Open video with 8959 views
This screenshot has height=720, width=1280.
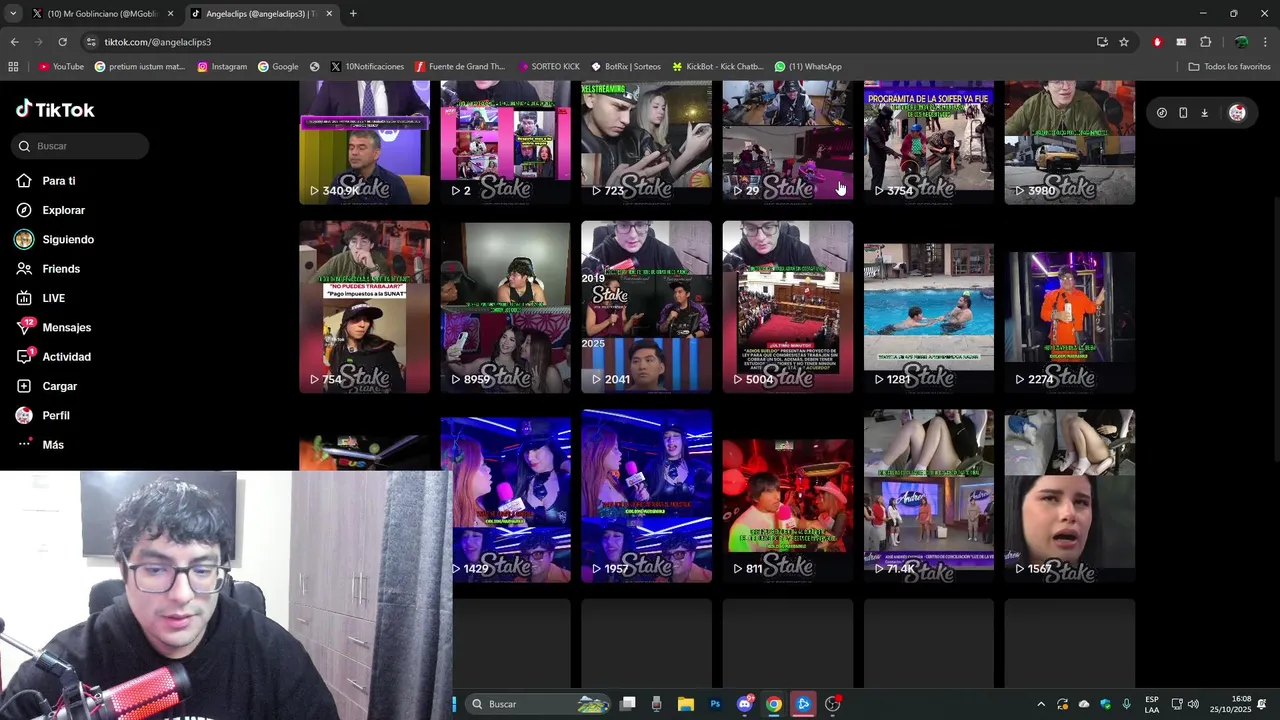505,307
